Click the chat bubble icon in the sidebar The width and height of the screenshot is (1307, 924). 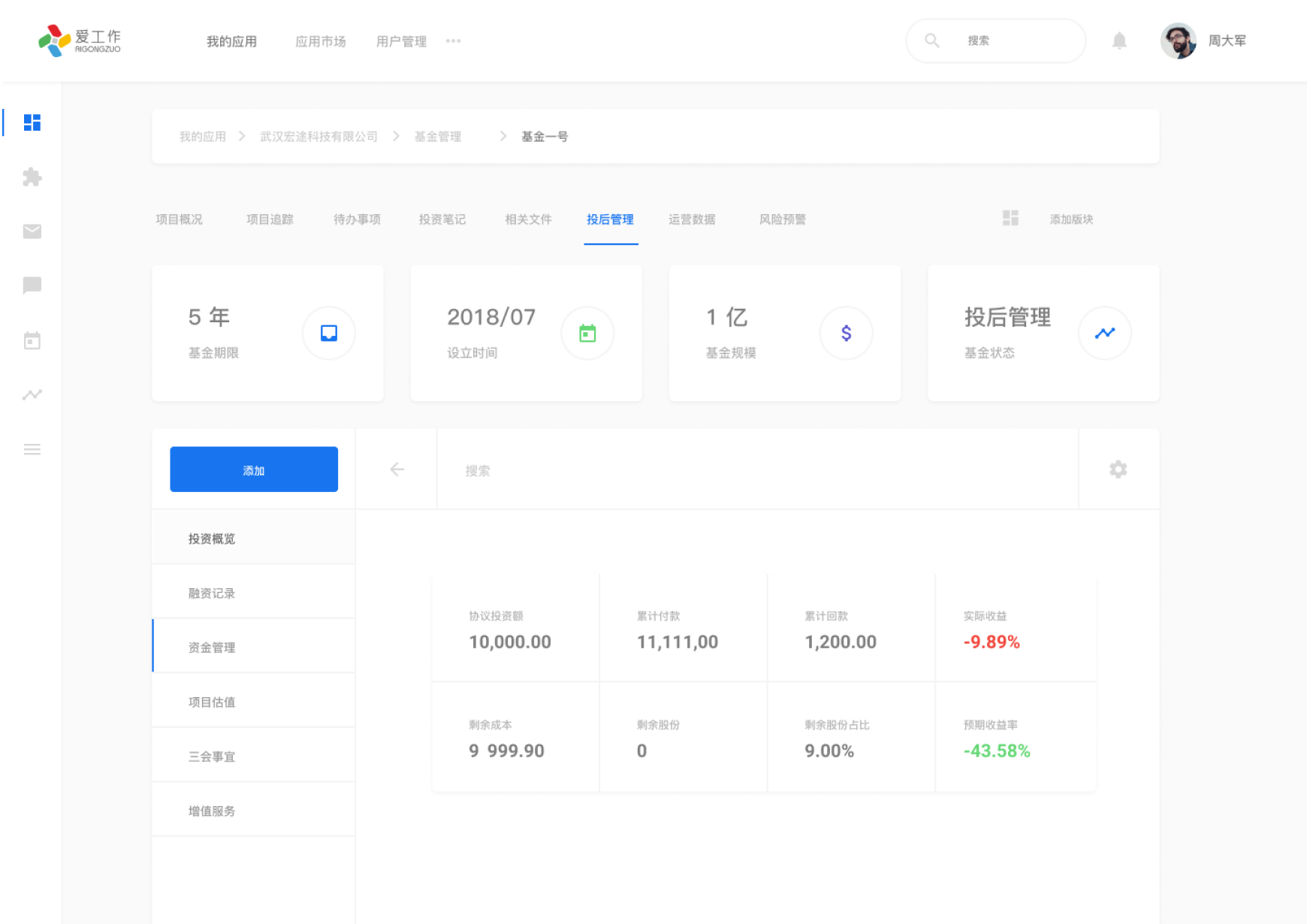click(32, 285)
